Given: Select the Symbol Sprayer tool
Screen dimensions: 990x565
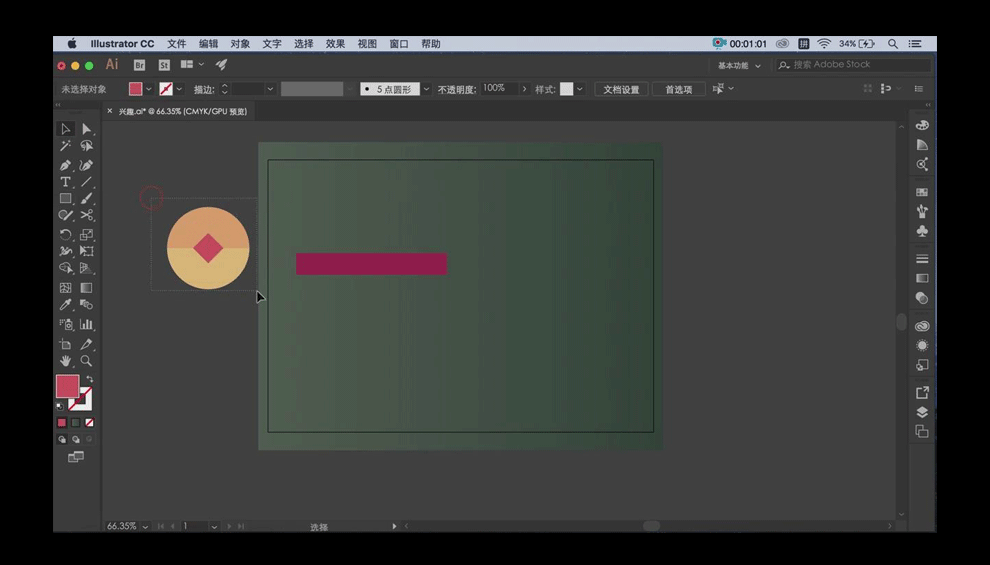Looking at the screenshot, I should click(x=65, y=324).
